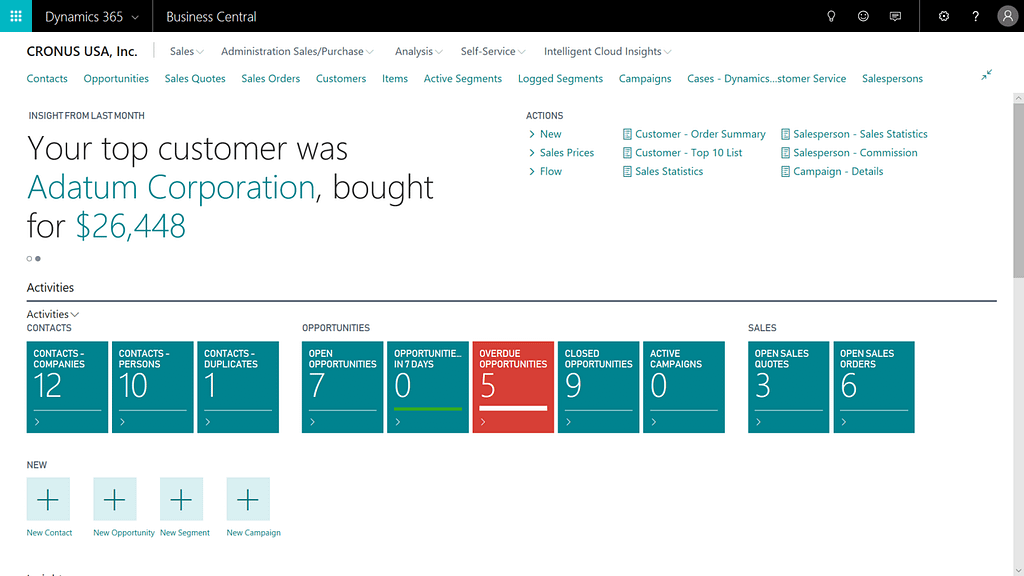Open the Active Campaigns tile

[684, 387]
